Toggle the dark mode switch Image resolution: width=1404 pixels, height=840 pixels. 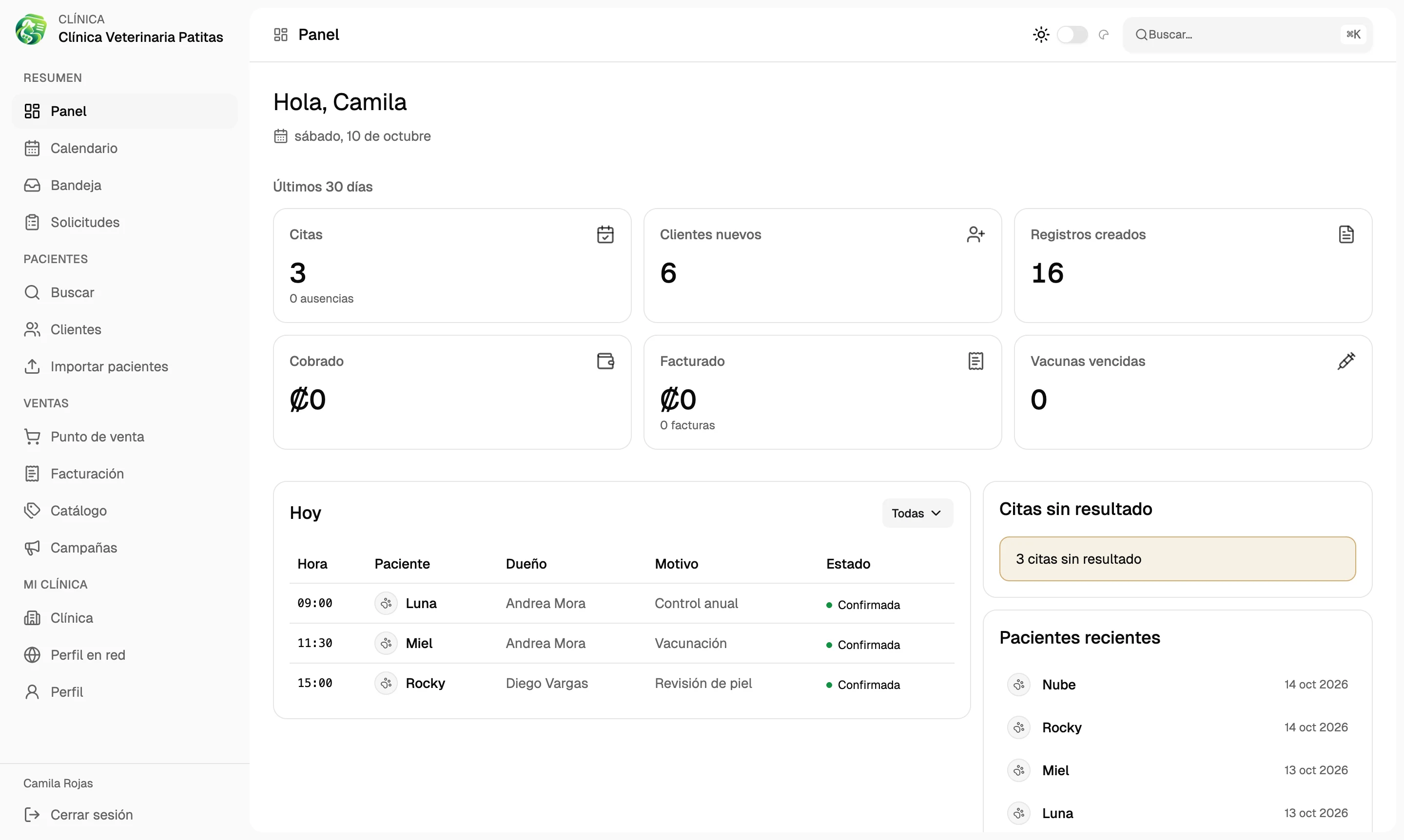[x=1072, y=35]
